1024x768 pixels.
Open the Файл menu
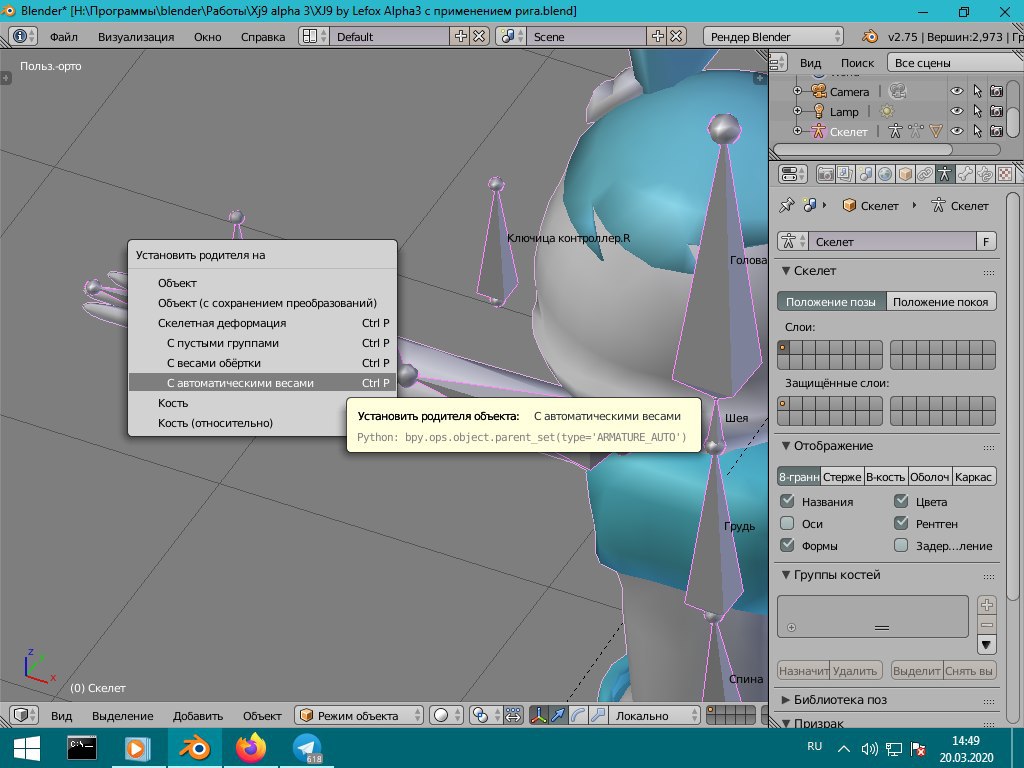[x=63, y=37]
